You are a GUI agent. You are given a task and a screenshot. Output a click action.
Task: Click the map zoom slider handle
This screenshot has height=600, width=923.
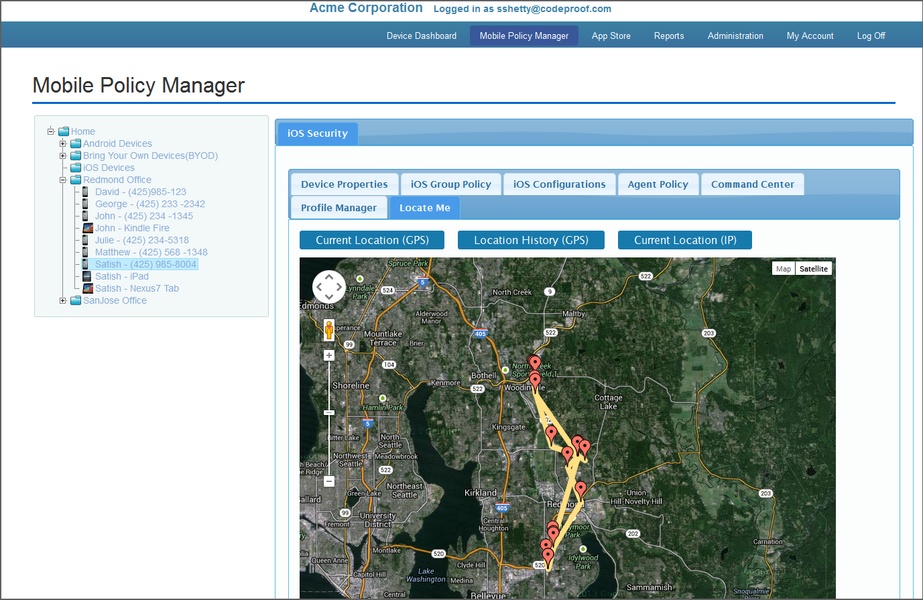coord(329,412)
